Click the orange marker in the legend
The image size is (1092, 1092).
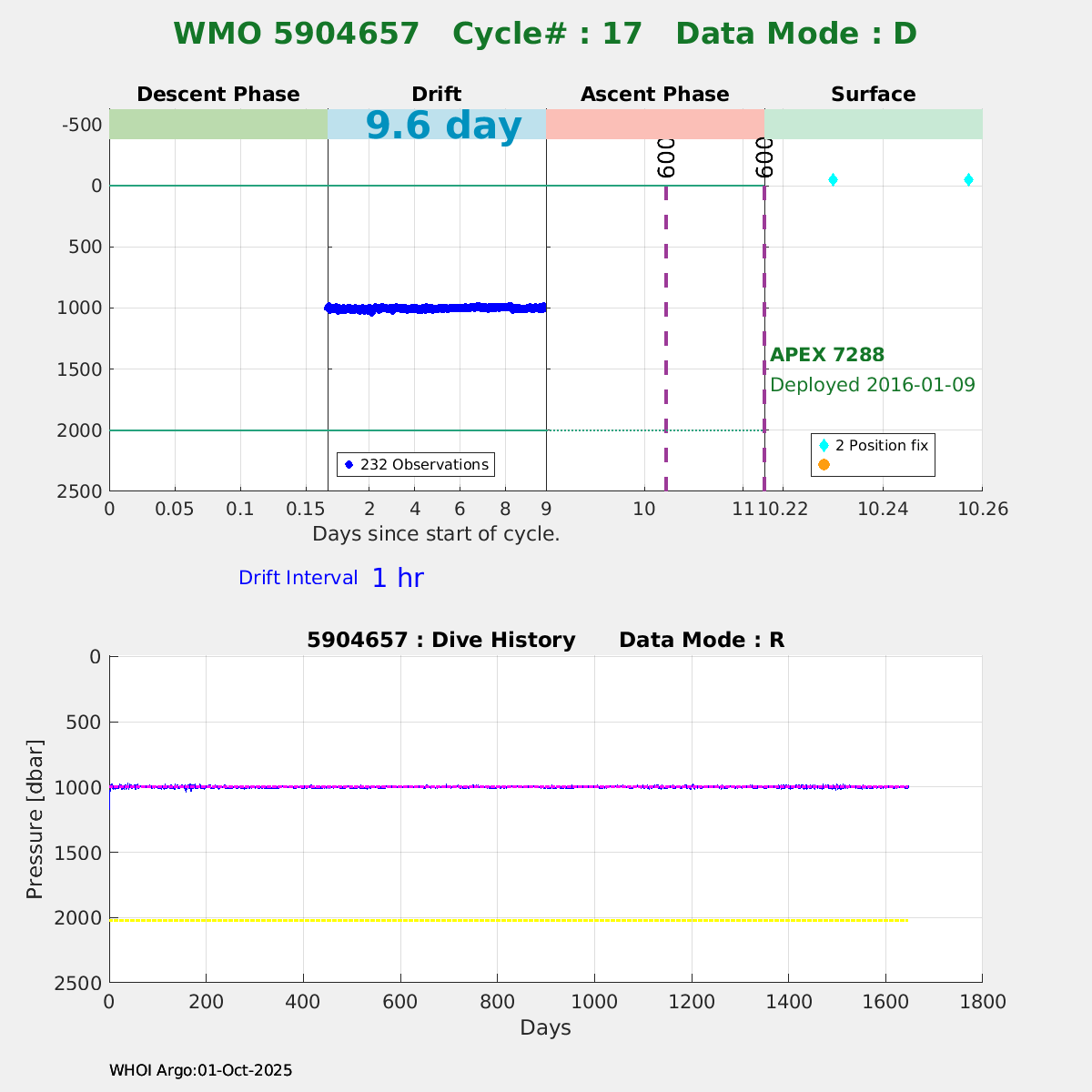(824, 465)
